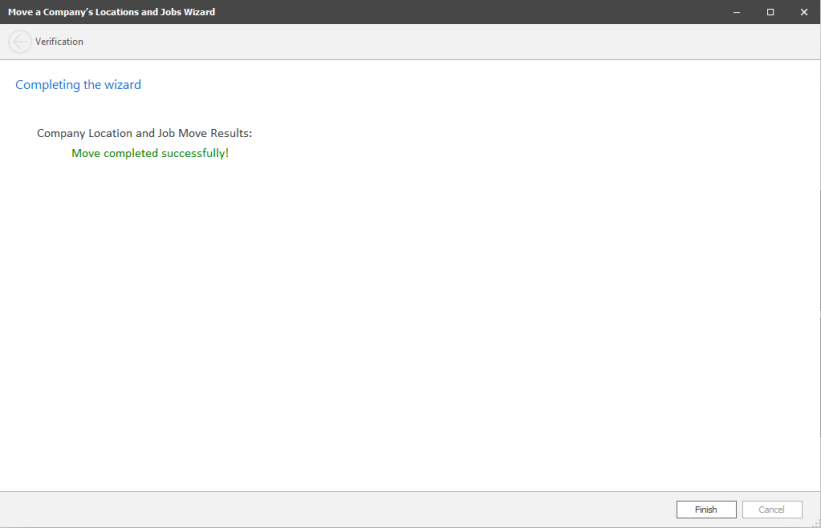Maximize the wizard window
Screen dimensions: 821x528
click(x=770, y=12)
